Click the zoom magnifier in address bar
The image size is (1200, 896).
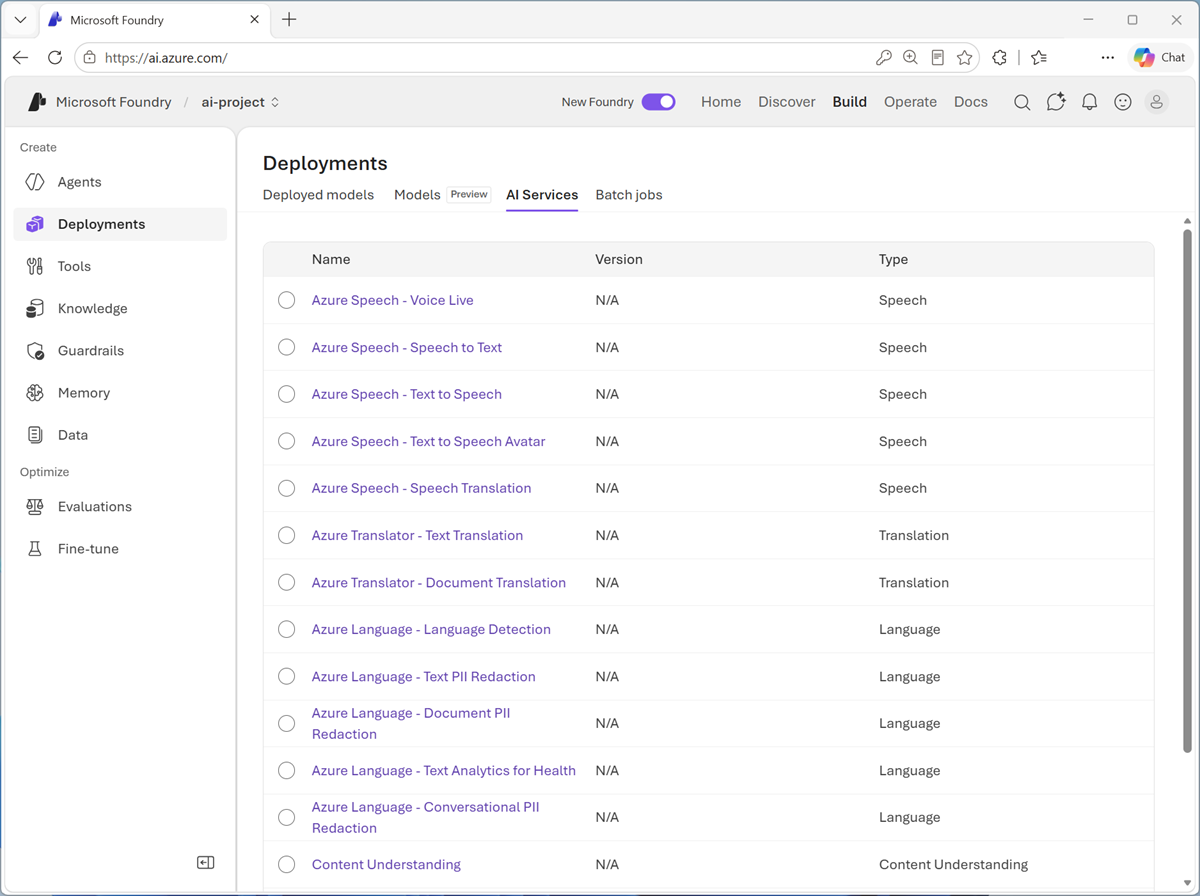click(x=910, y=58)
